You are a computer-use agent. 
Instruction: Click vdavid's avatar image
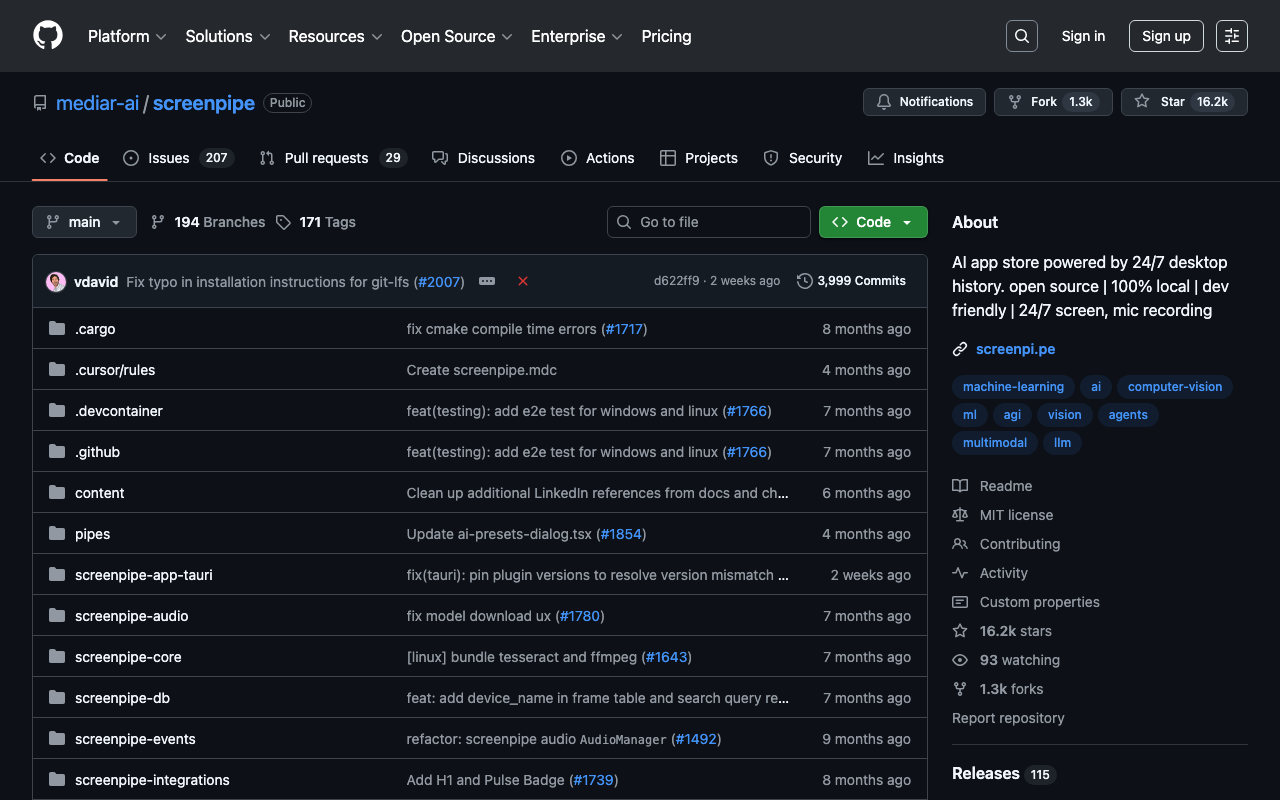coord(56,282)
